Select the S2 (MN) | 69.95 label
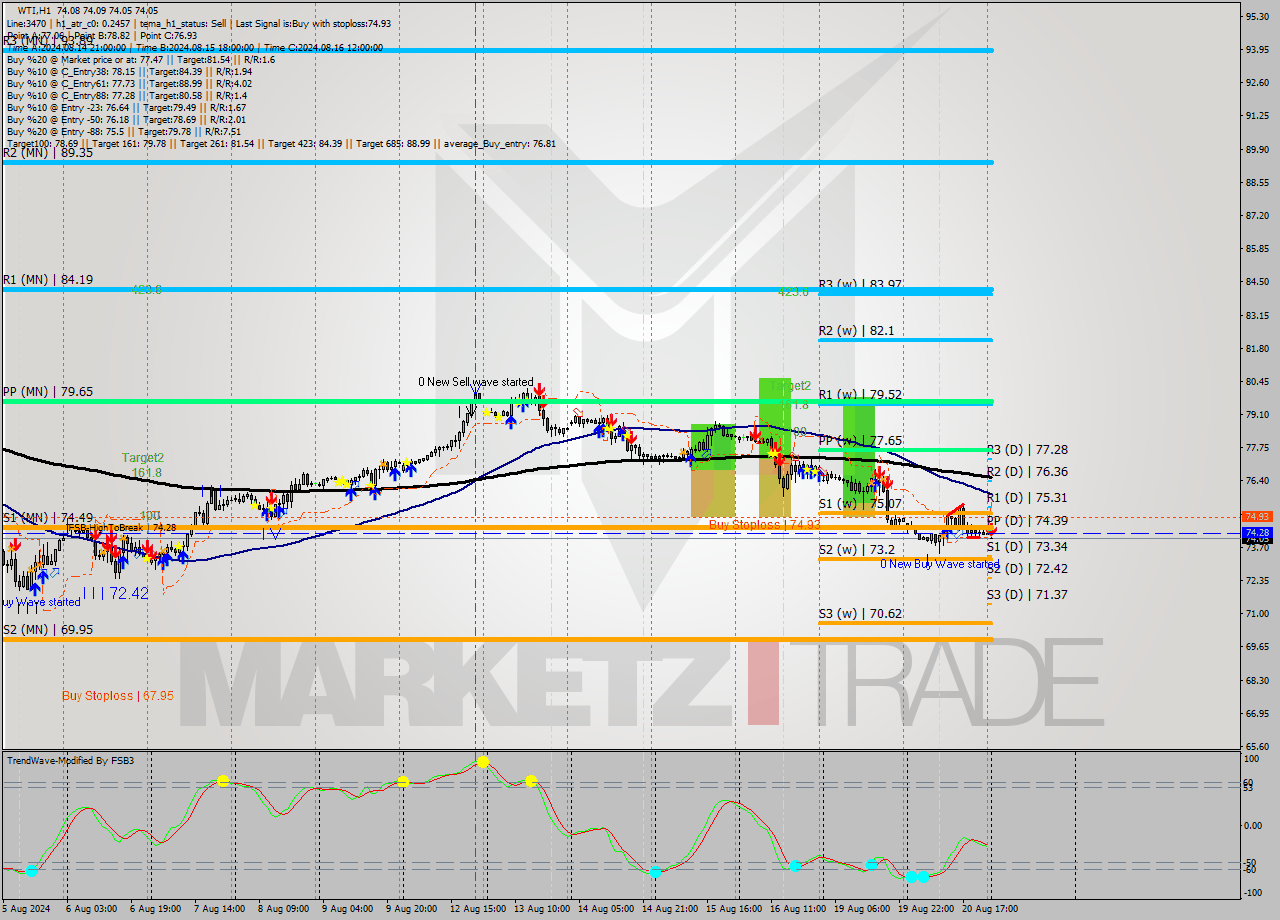This screenshot has height=920, width=1280. pyautogui.click(x=47, y=630)
